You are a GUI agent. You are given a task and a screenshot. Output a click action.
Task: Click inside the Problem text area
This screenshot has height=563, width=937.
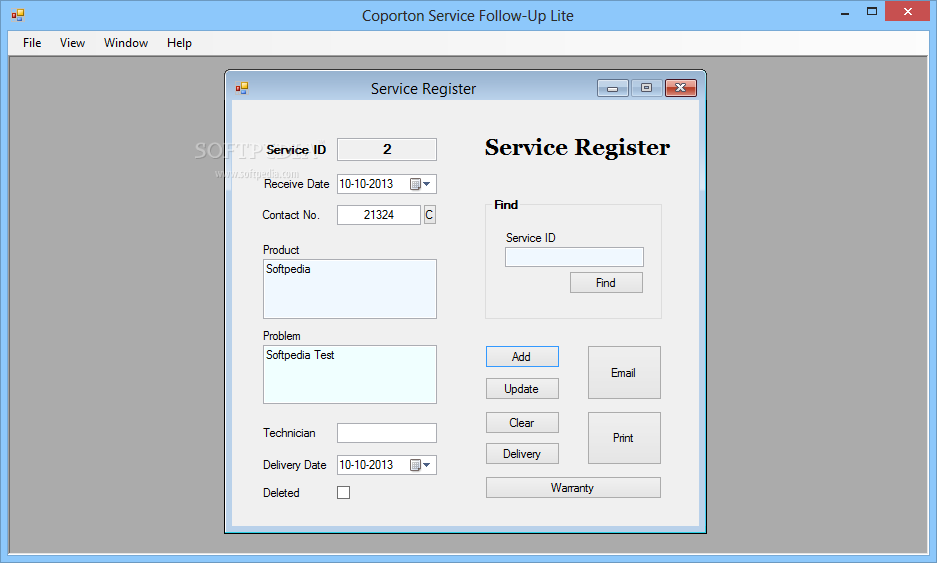[x=350, y=374]
